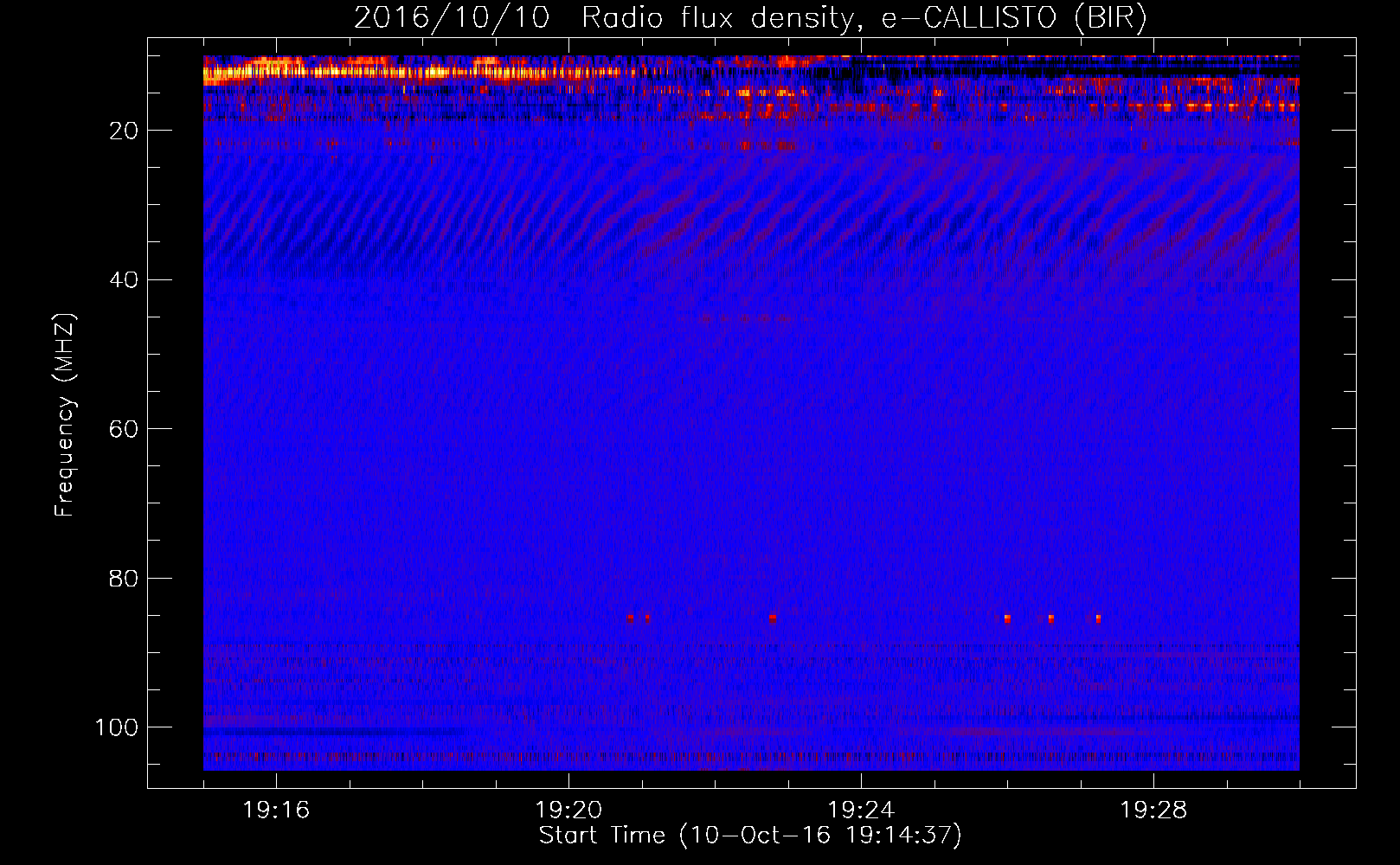Click the 2016/10/10 date in title
The width and height of the screenshot is (1400, 865).
point(451,17)
